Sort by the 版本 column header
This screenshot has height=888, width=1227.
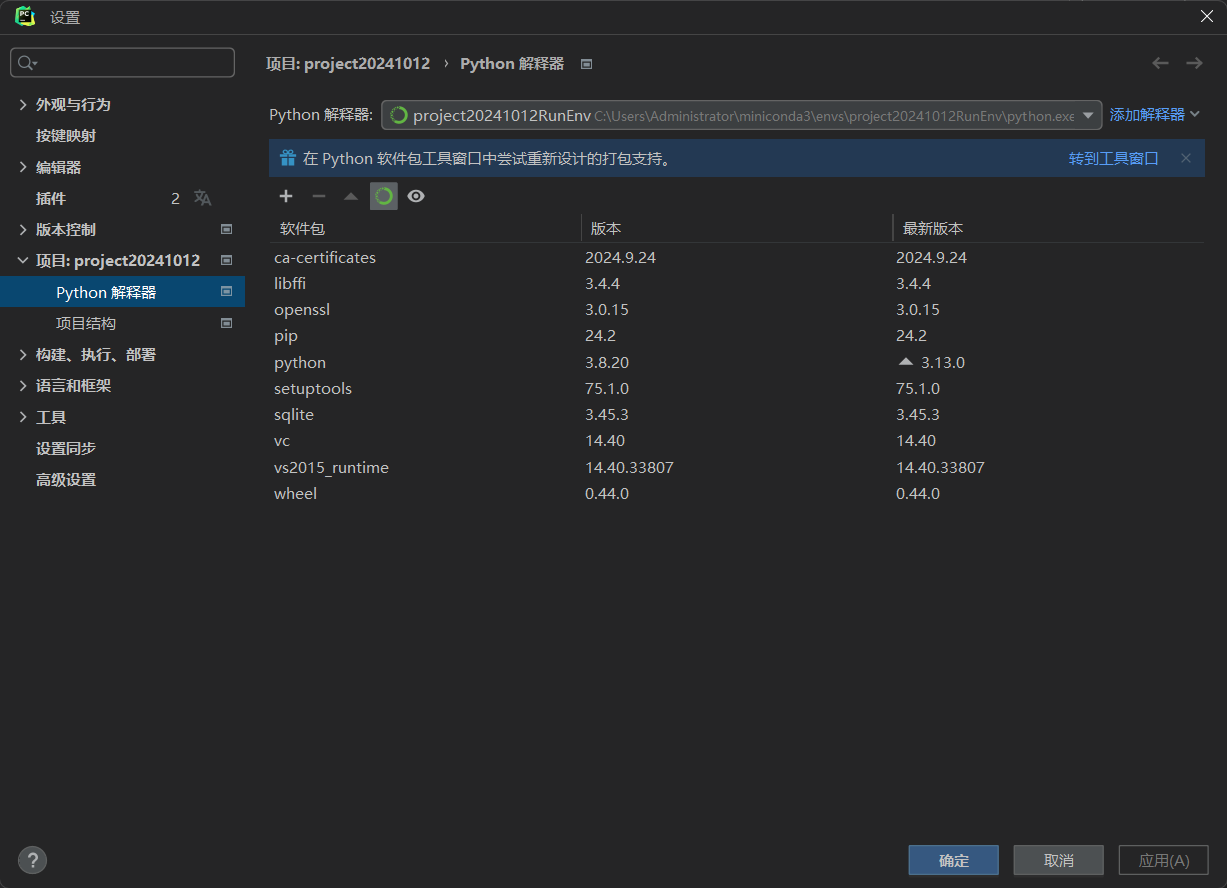[737, 228]
